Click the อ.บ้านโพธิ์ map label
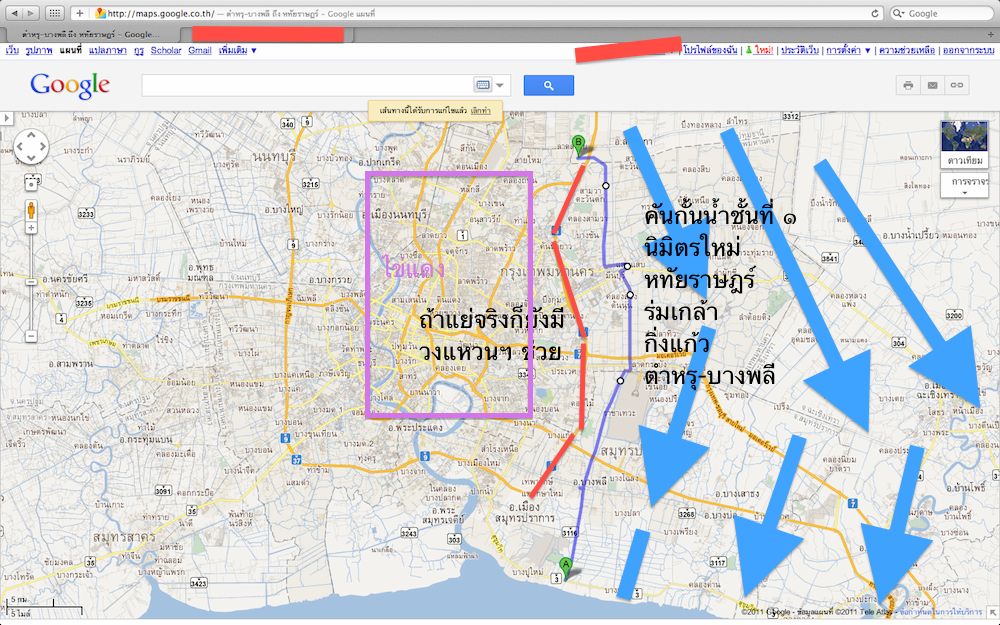 click(x=964, y=488)
